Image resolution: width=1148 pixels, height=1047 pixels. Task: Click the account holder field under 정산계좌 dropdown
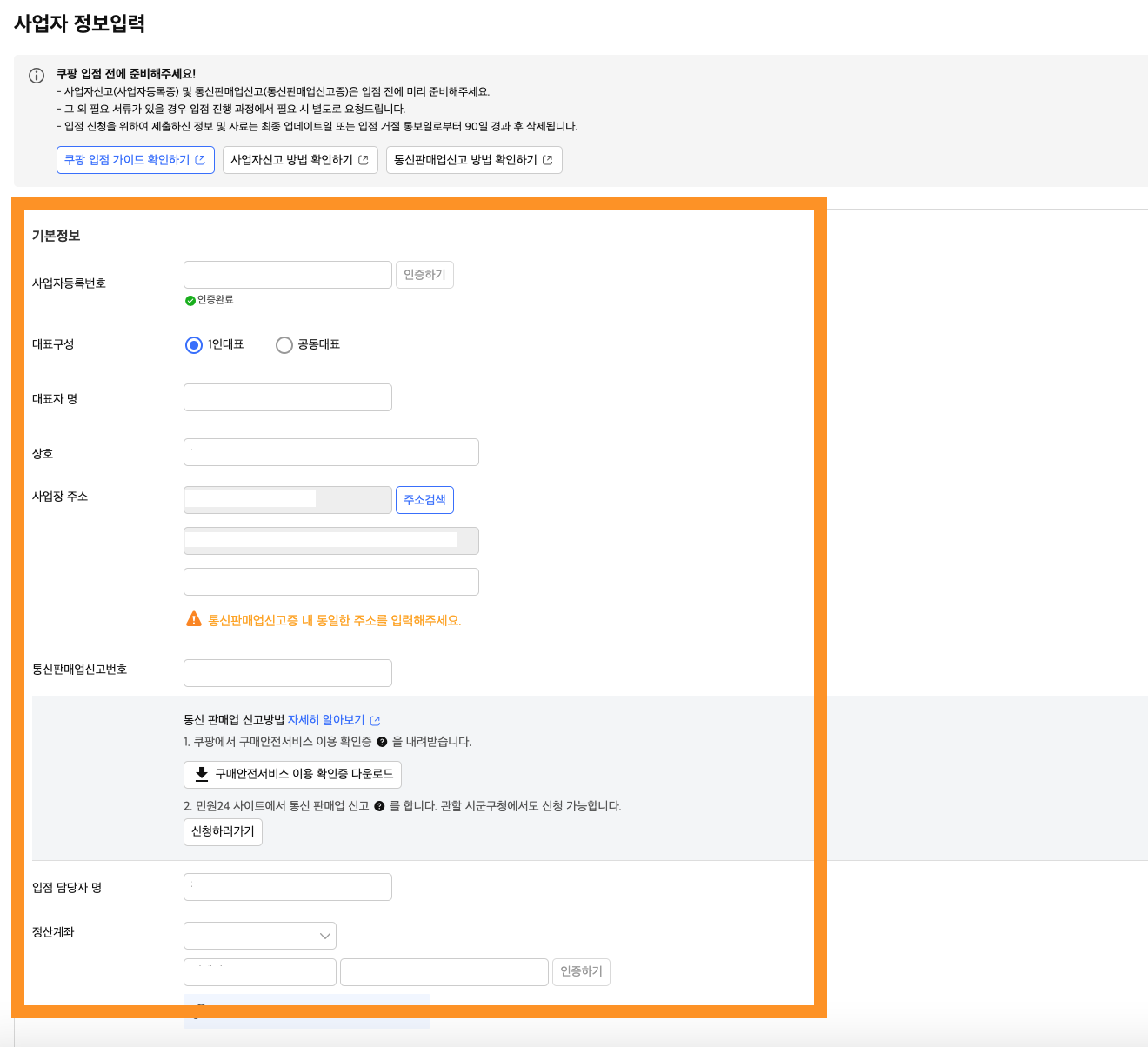[260, 972]
